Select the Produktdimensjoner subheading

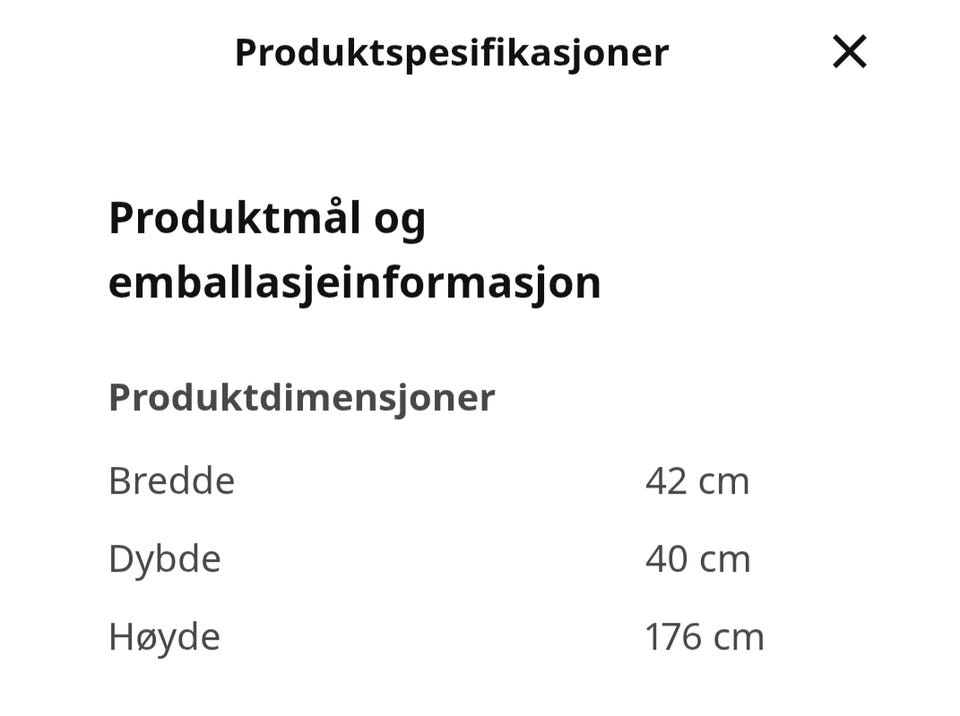(x=302, y=399)
